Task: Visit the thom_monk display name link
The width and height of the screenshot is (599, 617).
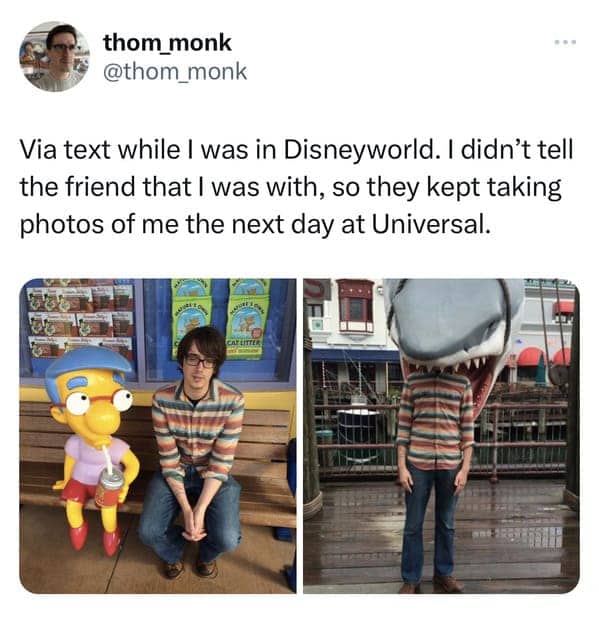Action: point(167,42)
